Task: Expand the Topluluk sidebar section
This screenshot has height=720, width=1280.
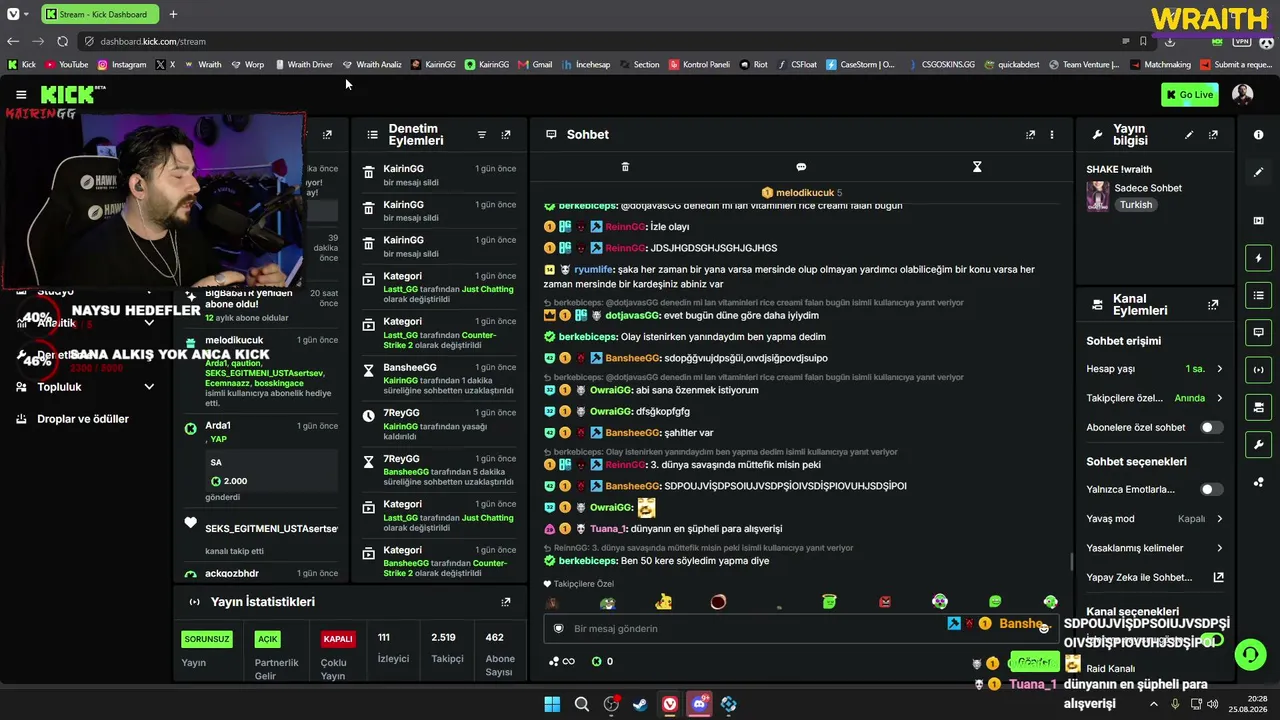Action: pyautogui.click(x=148, y=387)
